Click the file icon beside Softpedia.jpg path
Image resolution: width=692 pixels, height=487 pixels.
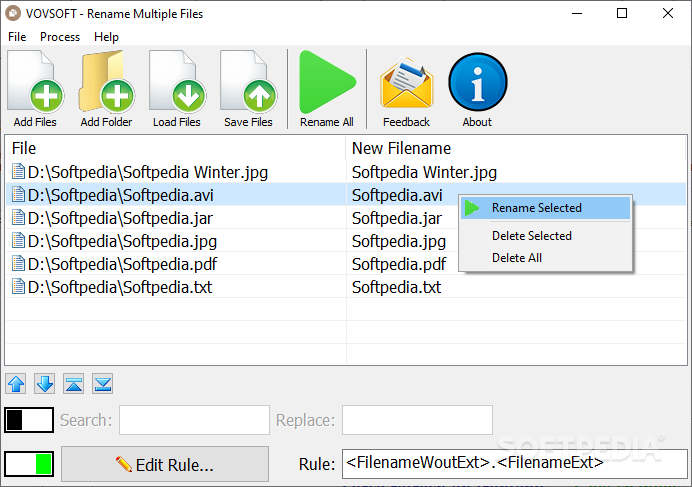pos(18,240)
